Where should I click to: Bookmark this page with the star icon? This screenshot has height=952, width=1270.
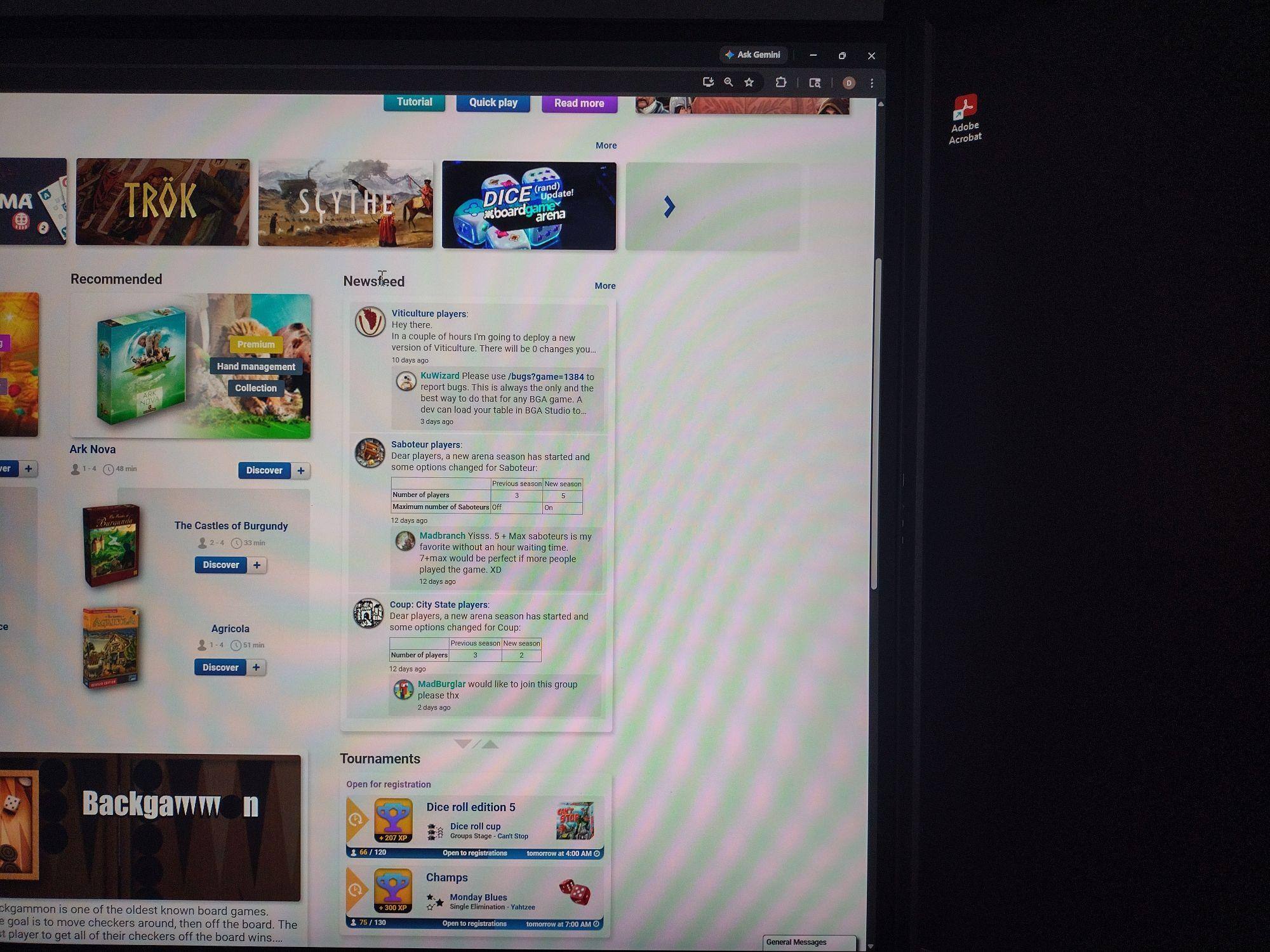(x=749, y=82)
